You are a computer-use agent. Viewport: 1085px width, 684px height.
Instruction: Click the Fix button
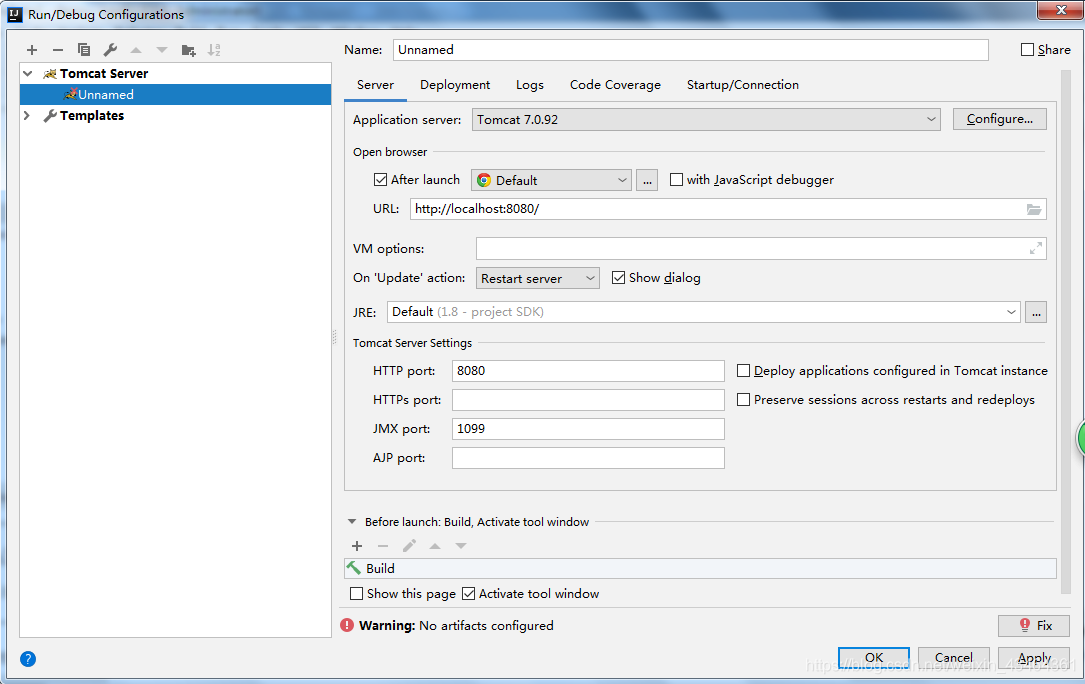point(1034,625)
